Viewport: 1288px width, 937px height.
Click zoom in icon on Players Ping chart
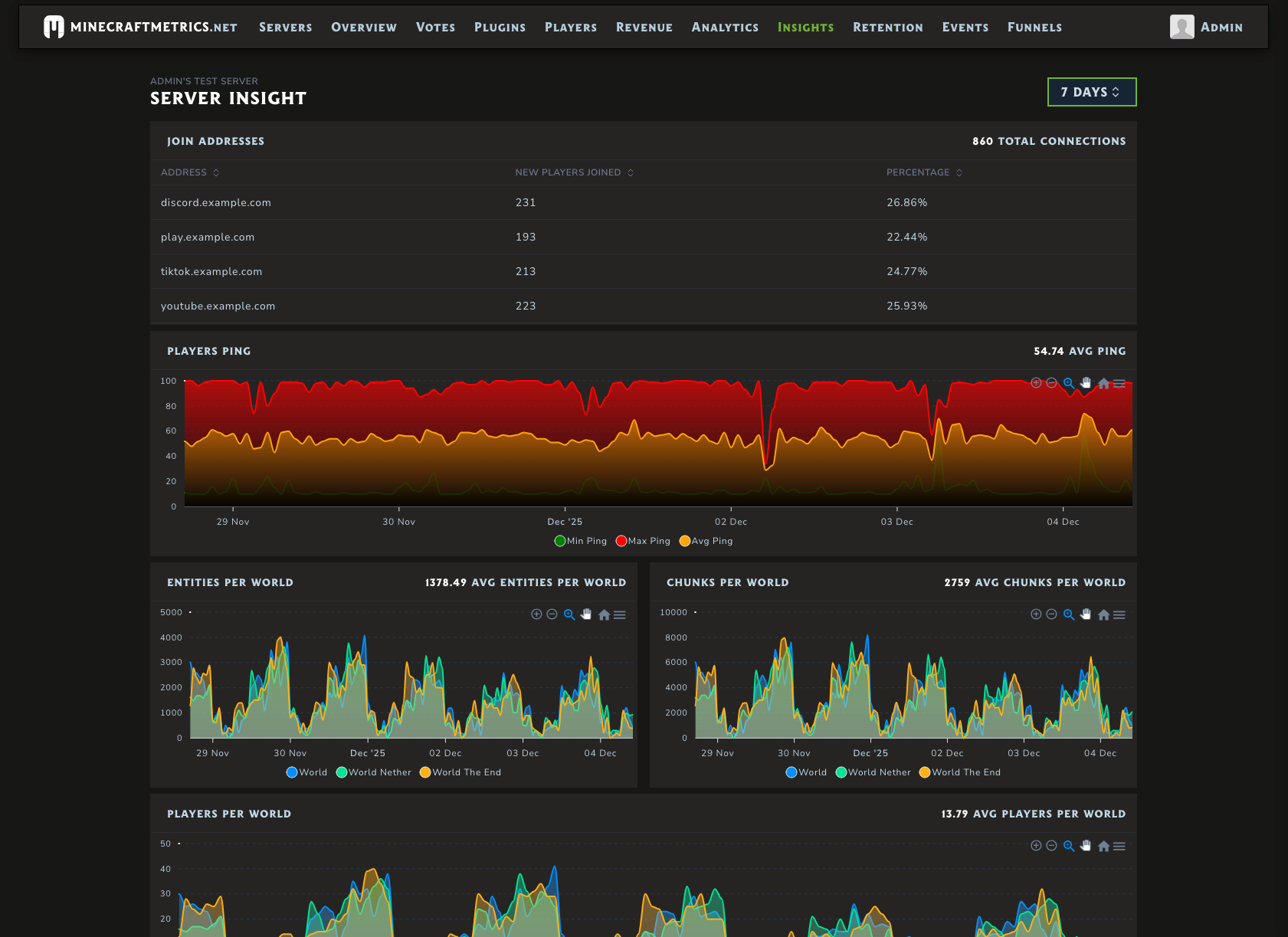point(1036,383)
